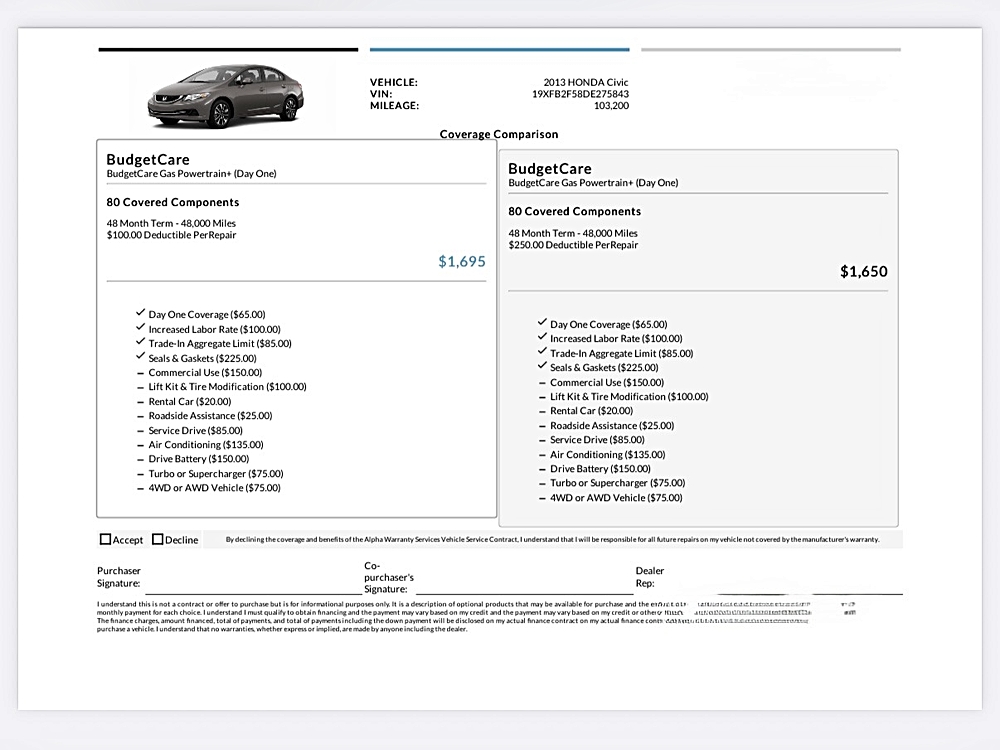
Task: Click Rental Car in $1,695 plan
Action: (x=189, y=402)
